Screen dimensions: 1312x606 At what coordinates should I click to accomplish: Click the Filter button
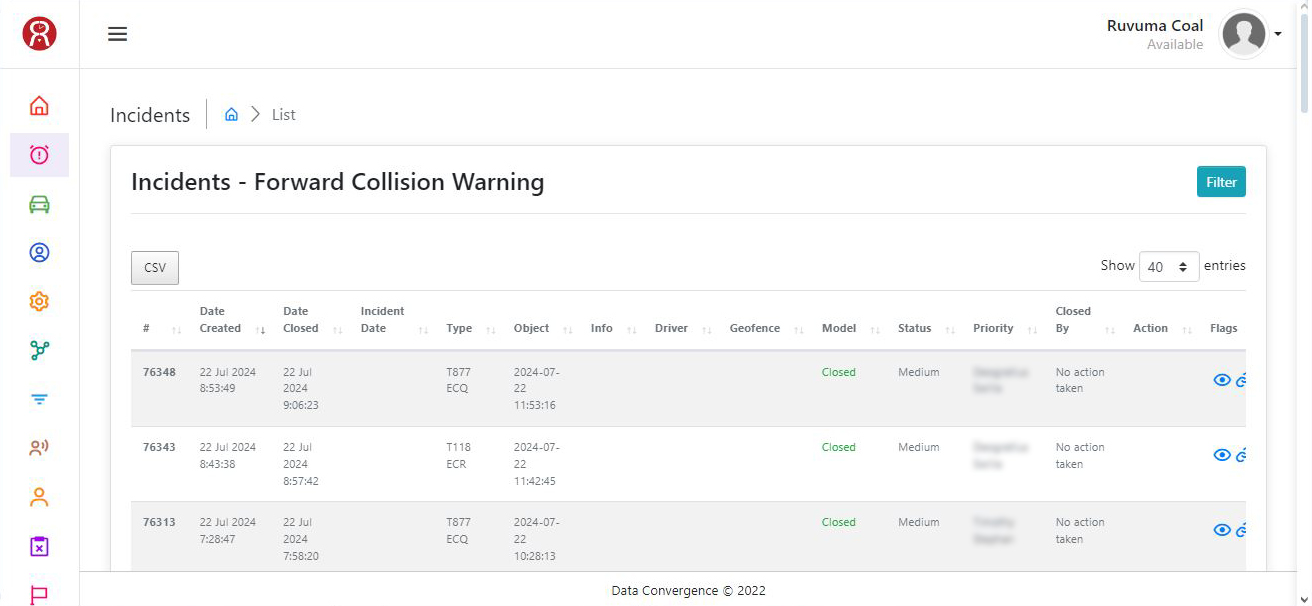click(1220, 182)
